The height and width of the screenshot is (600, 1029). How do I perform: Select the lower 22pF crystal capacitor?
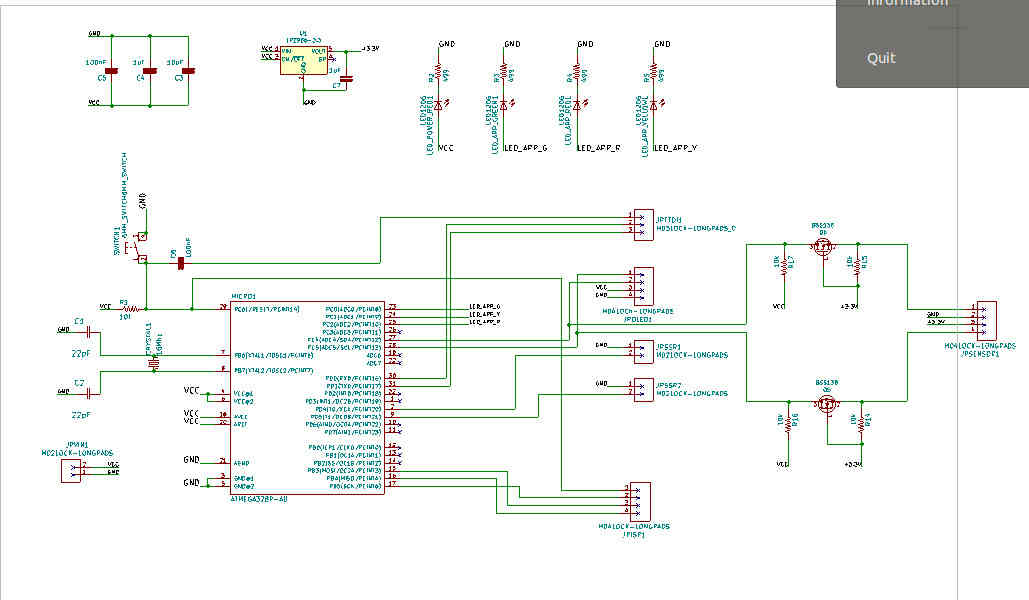[91, 393]
